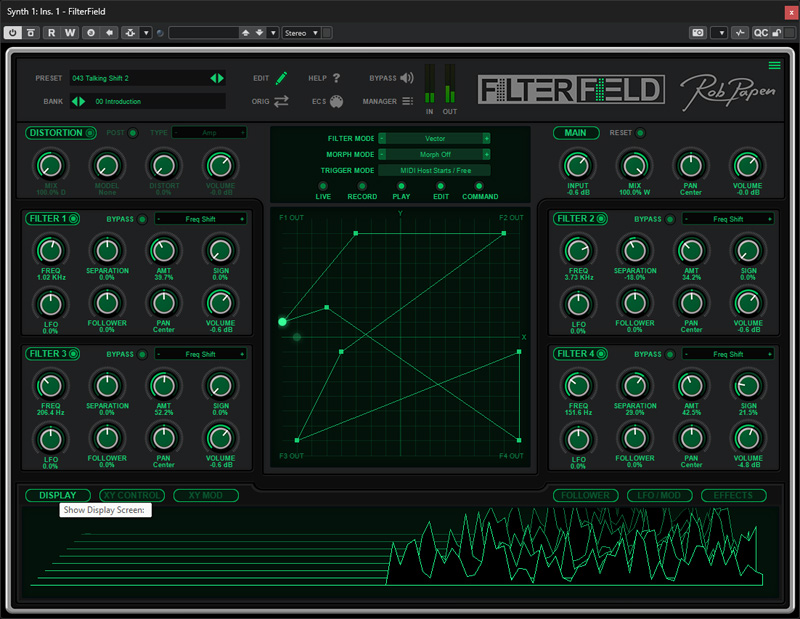Toggle Filter 4 Bypass LED
The width and height of the screenshot is (800, 619).
click(x=670, y=354)
